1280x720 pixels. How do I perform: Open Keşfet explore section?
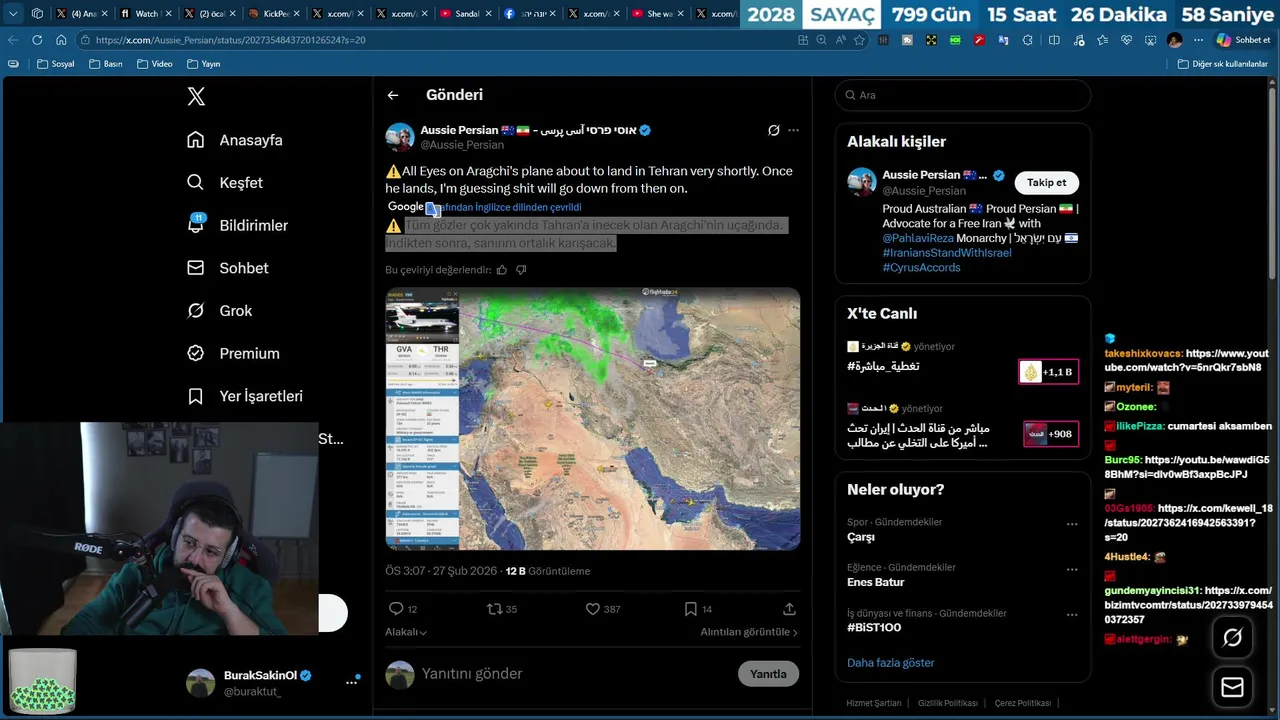coord(225,183)
